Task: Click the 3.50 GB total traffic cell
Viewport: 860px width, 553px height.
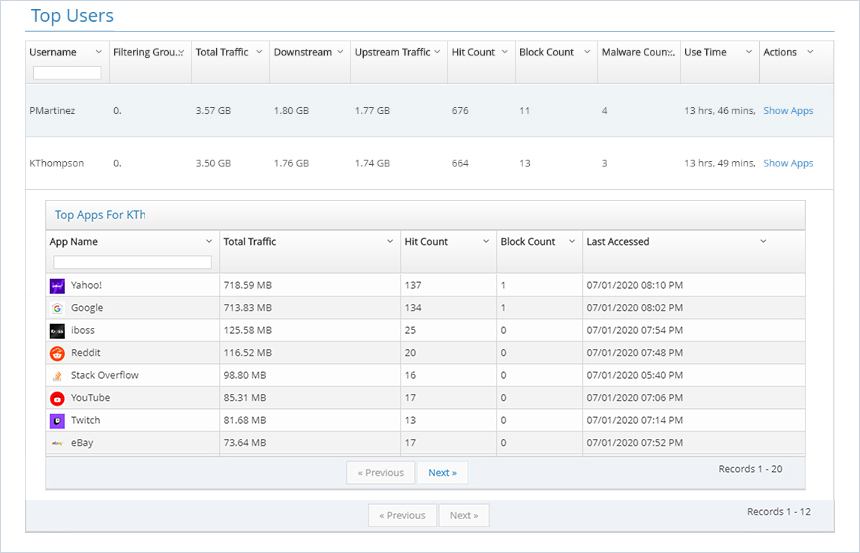Action: (x=213, y=163)
